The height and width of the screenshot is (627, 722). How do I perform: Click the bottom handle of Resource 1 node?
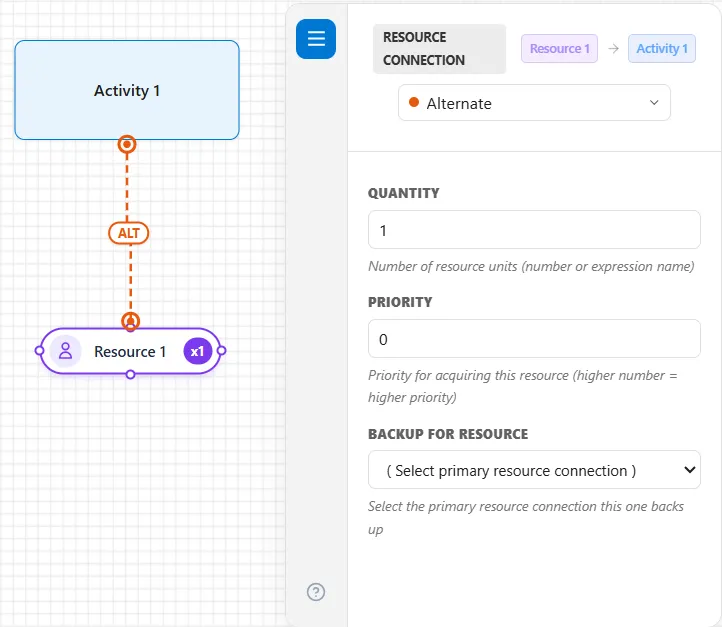point(130,374)
